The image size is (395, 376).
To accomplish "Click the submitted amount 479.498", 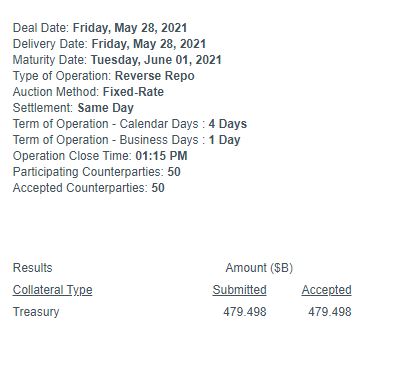I will 245,312.
